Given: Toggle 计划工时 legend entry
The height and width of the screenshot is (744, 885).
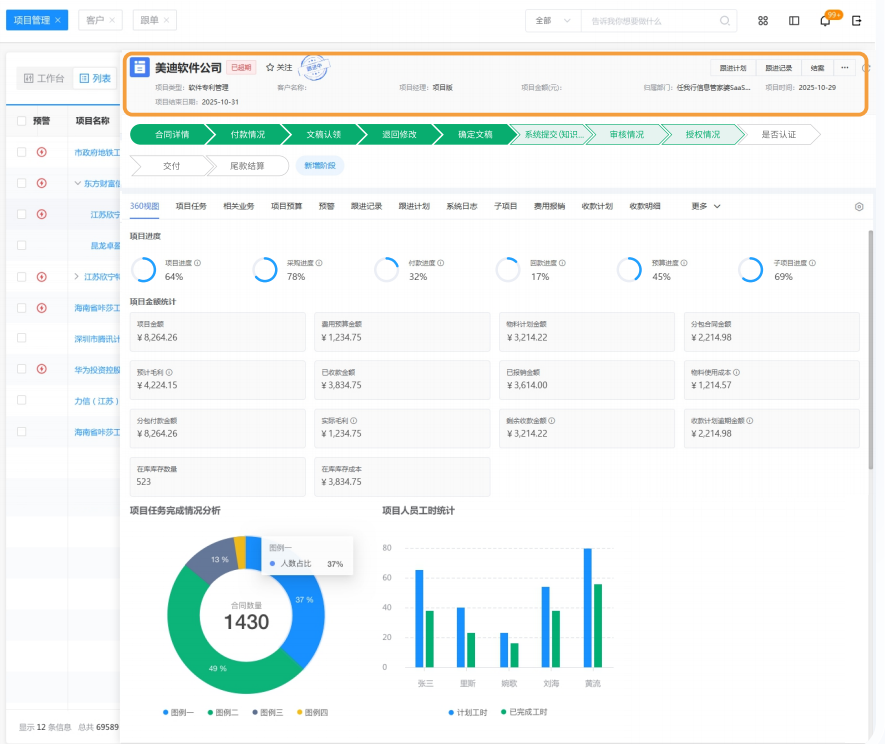Looking at the screenshot, I should tap(467, 712).
